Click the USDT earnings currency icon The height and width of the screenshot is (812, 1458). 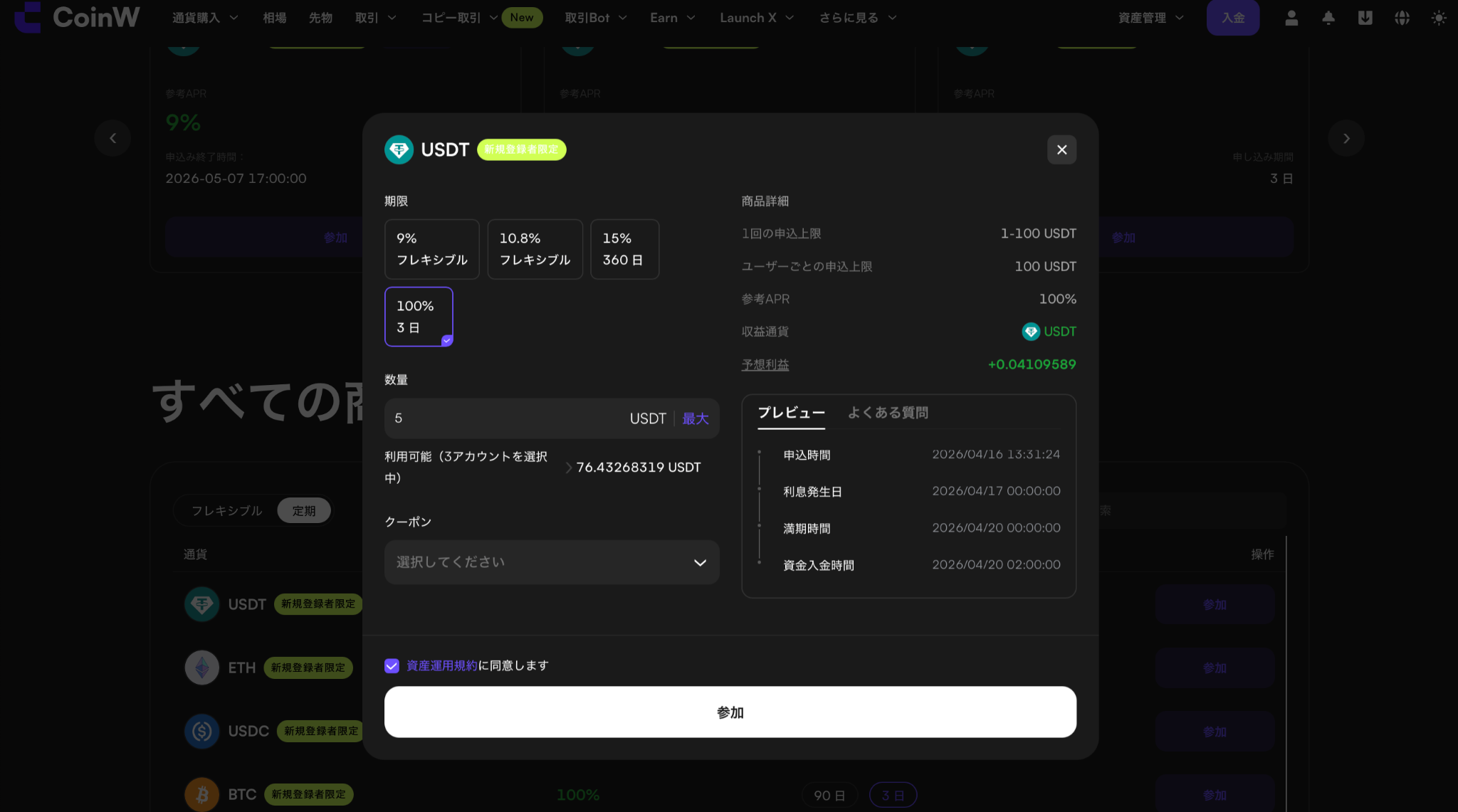point(1031,332)
